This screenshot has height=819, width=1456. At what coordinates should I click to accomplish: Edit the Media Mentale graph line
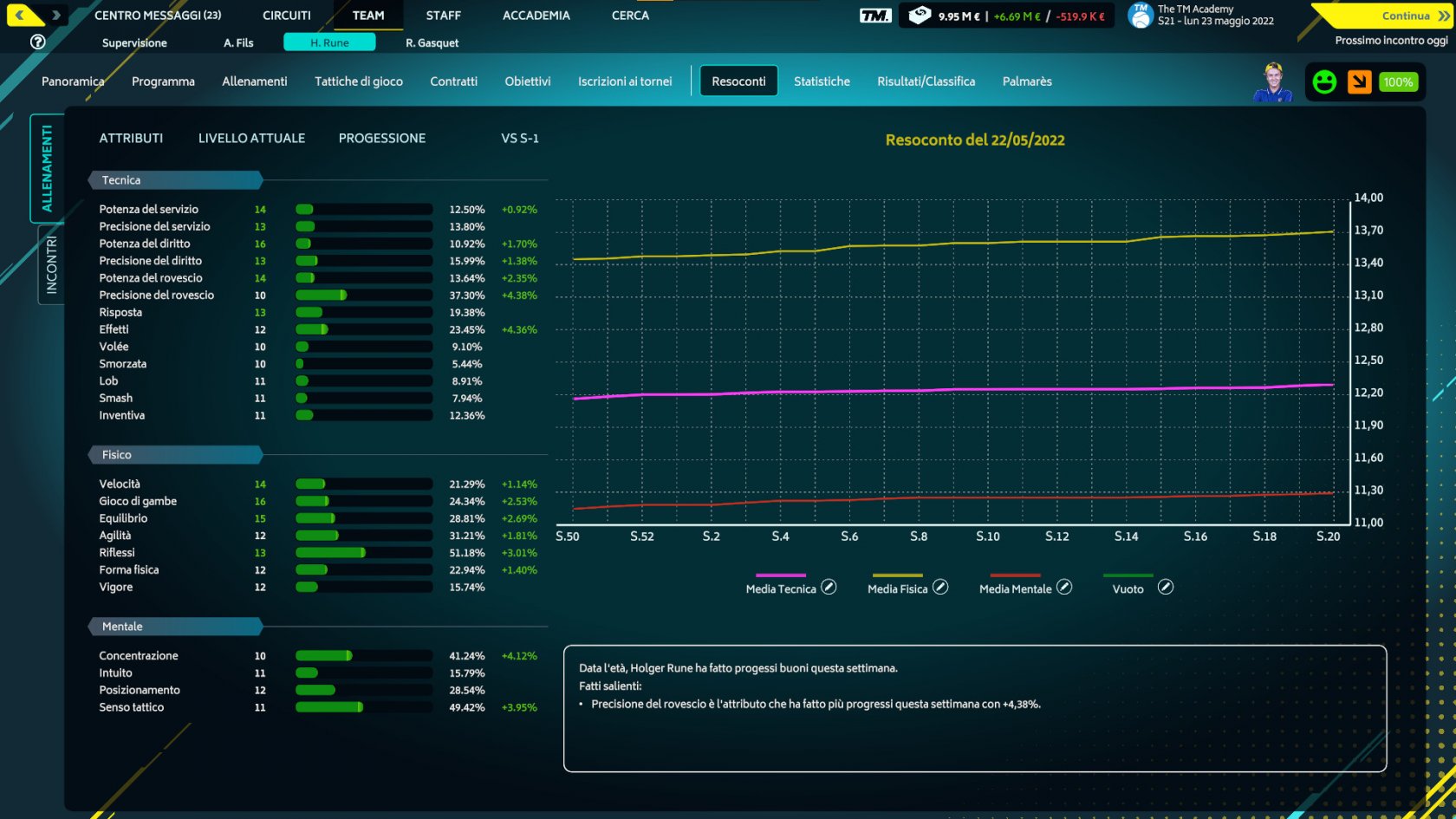coord(1064,588)
